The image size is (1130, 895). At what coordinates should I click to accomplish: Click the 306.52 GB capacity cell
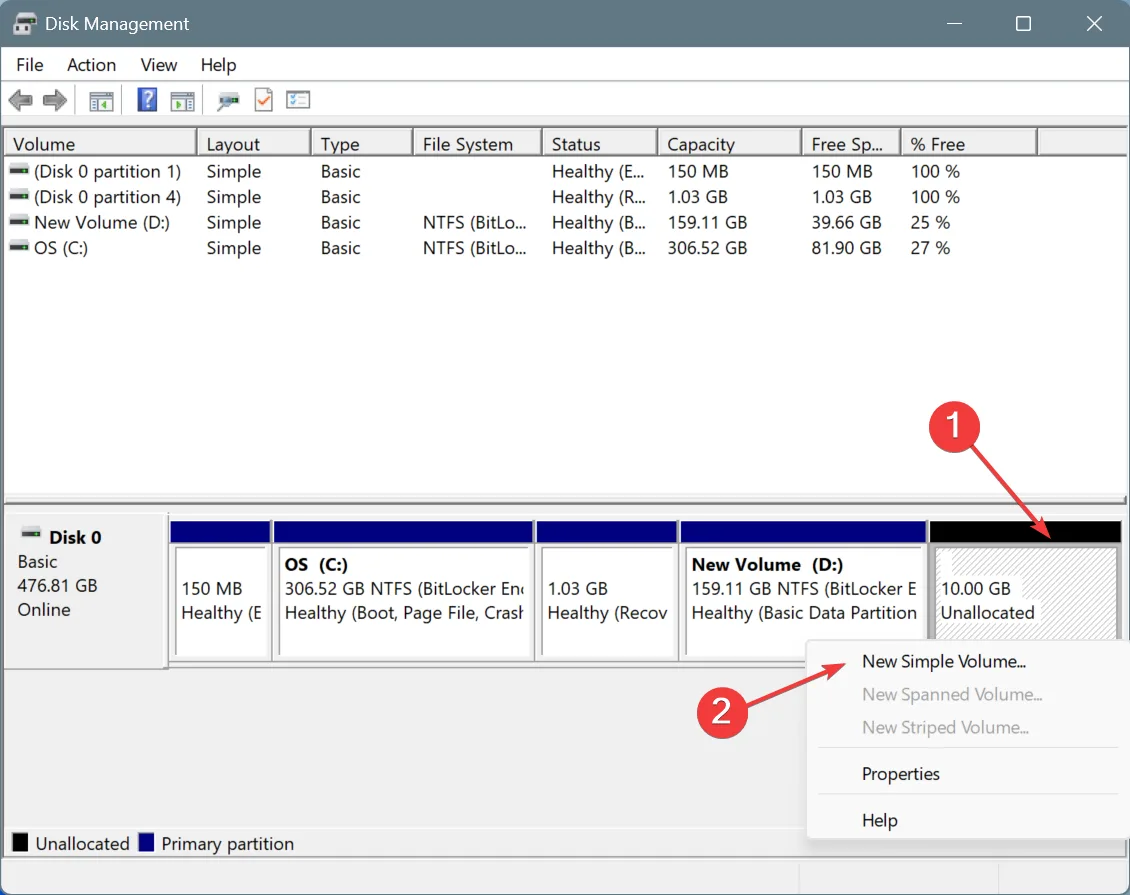tap(708, 248)
